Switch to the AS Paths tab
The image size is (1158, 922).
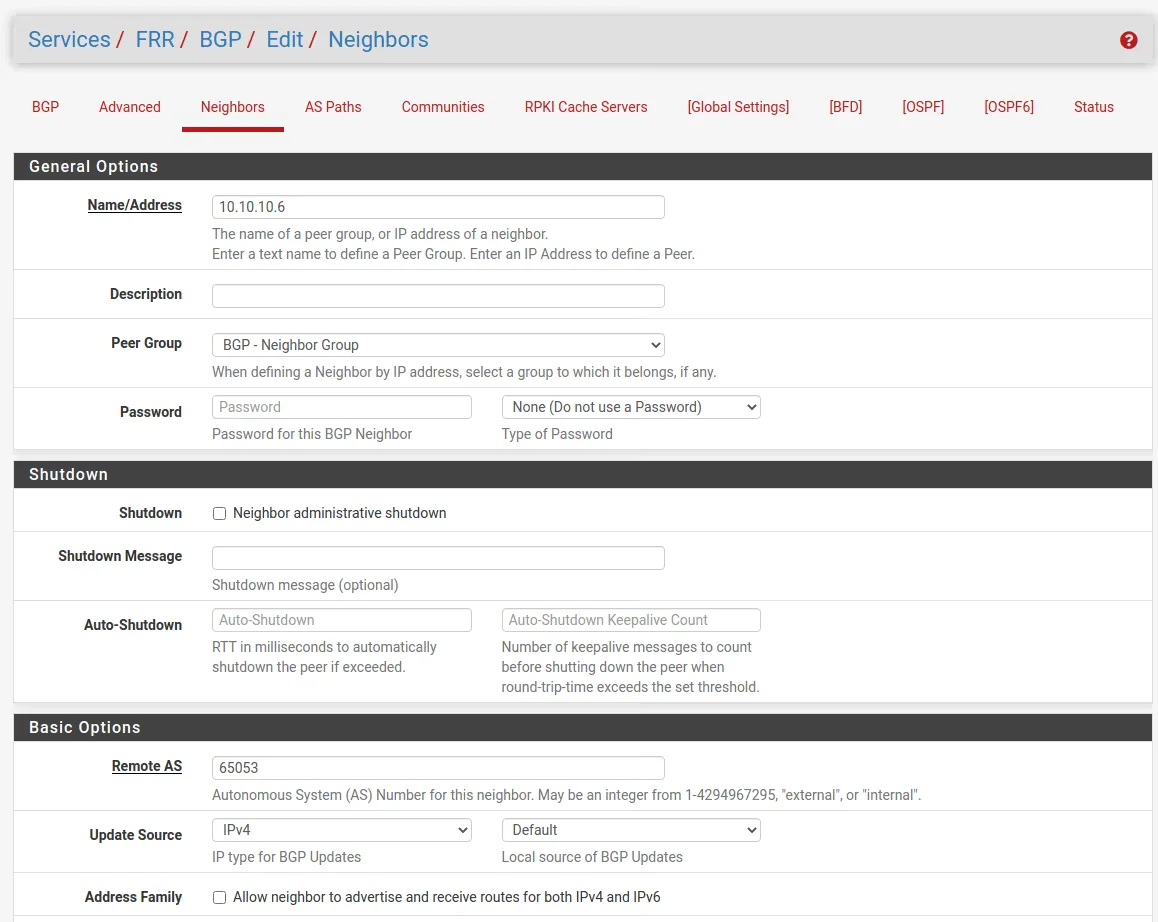[x=333, y=107]
